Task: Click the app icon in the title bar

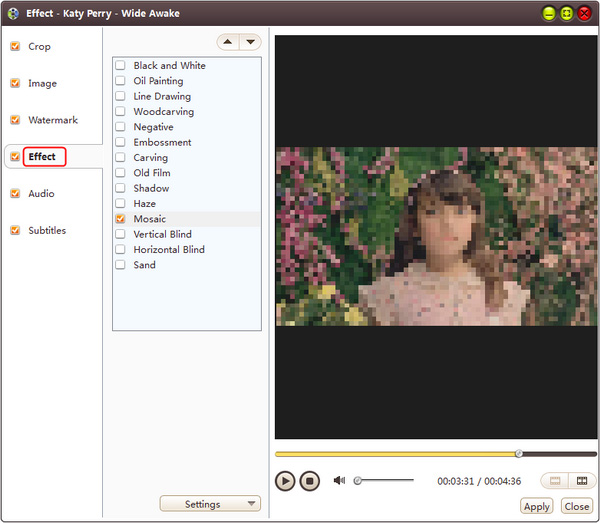Action: click(x=12, y=13)
